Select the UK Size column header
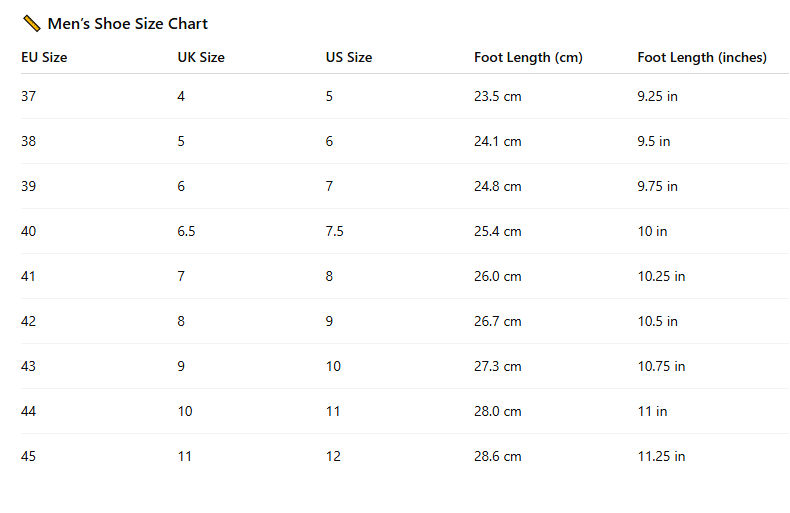This screenshot has width=790, height=513. click(x=201, y=58)
